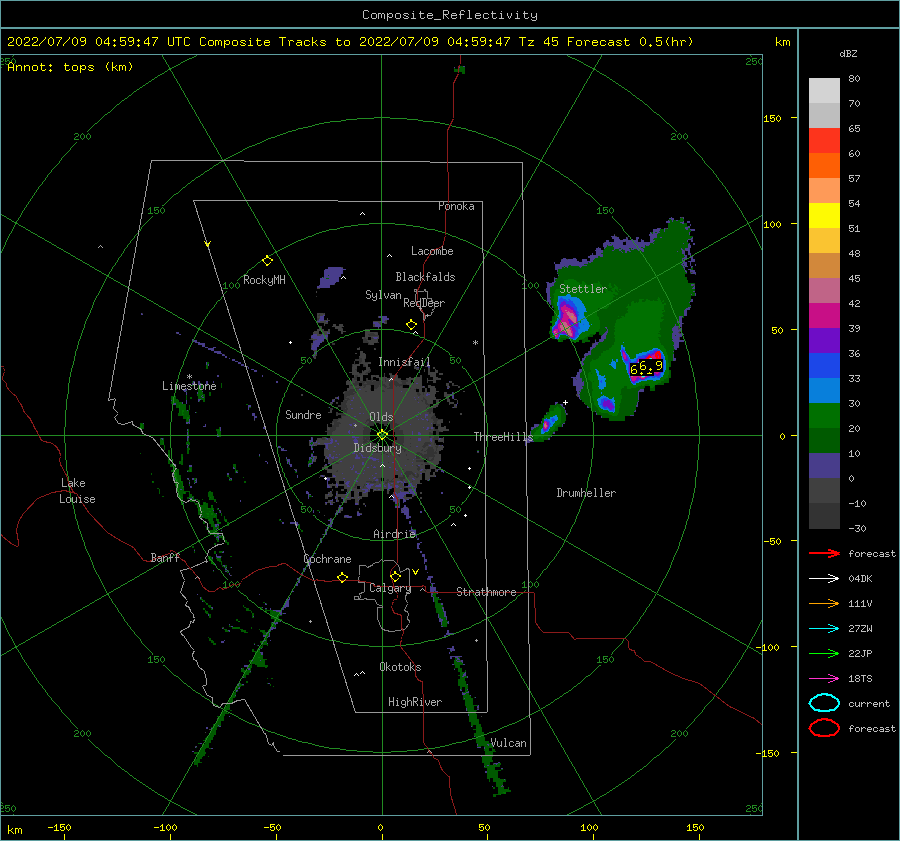This screenshot has height=841, width=900.
Task: Click the Okotoks city label
Action: [x=400, y=667]
